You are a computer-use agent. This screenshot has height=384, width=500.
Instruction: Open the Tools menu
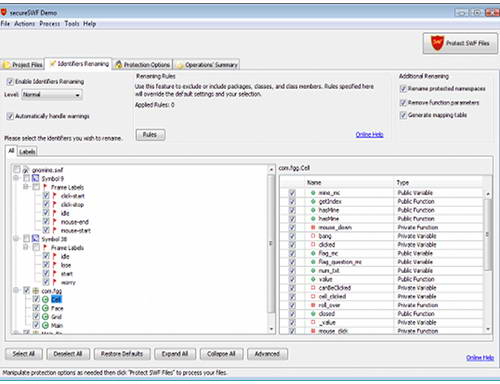coord(72,24)
